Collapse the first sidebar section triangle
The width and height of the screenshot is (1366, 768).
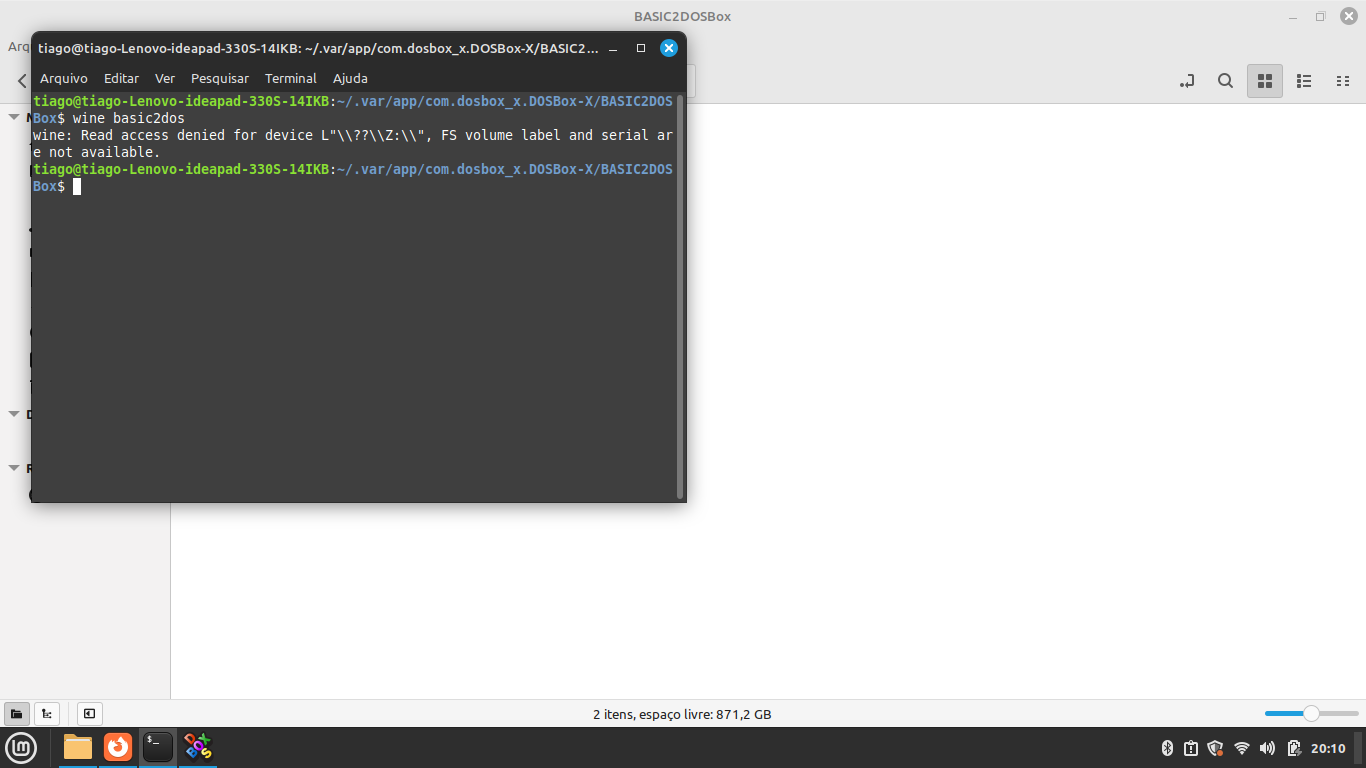[x=14, y=117]
